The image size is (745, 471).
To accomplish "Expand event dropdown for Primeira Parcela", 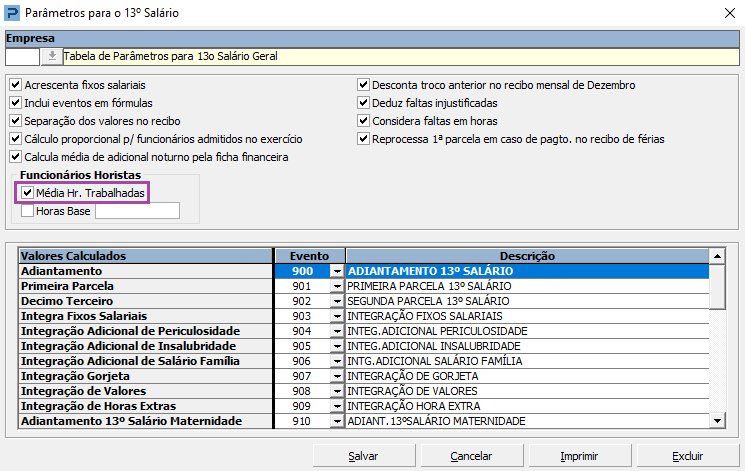I will click(x=337, y=287).
